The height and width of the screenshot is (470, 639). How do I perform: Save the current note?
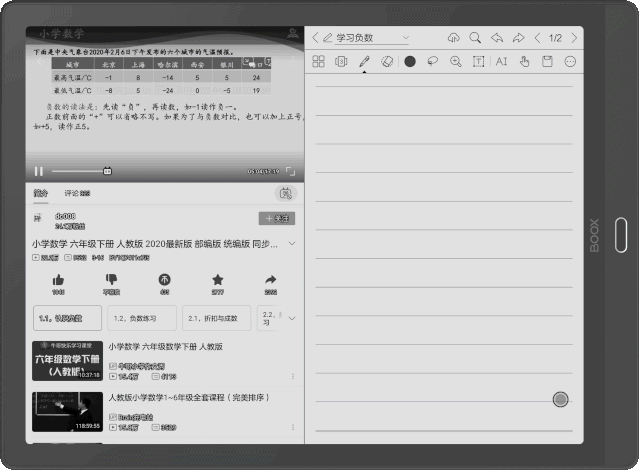pos(547,62)
